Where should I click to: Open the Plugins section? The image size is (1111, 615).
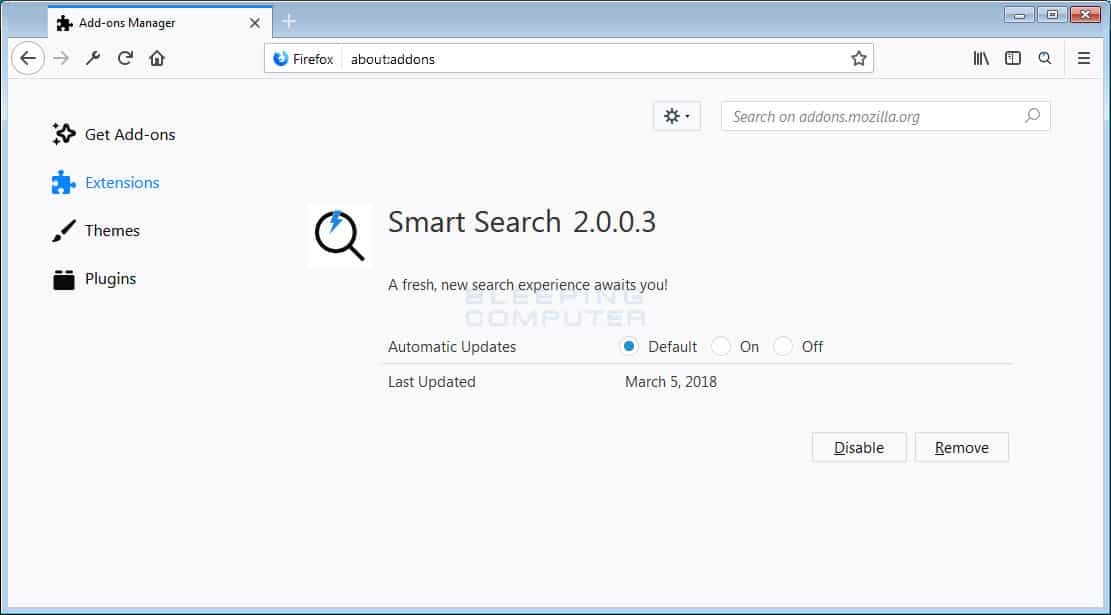pyautogui.click(x=94, y=279)
